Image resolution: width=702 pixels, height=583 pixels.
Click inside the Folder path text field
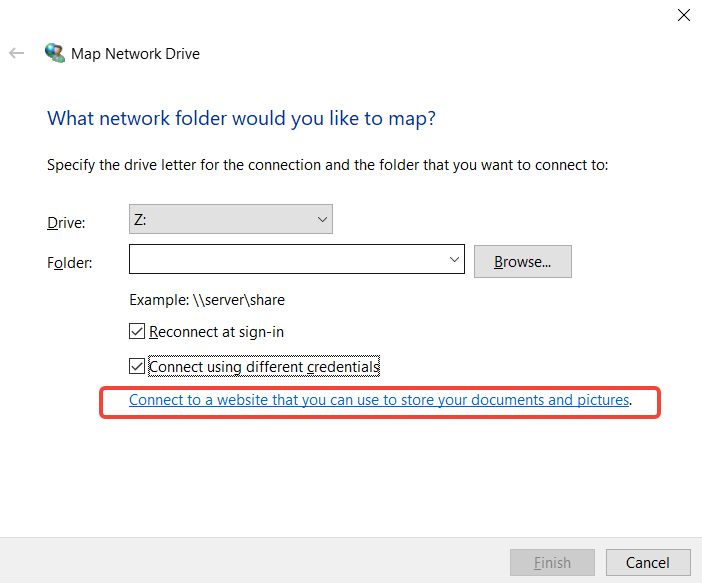tap(288, 259)
